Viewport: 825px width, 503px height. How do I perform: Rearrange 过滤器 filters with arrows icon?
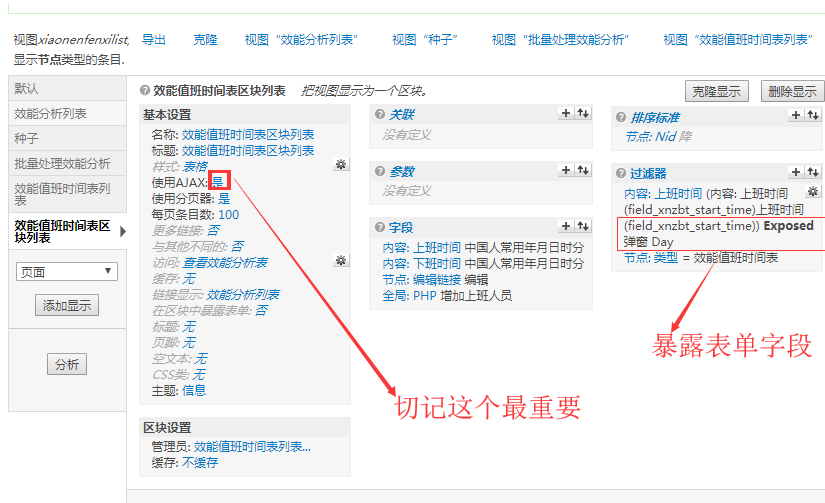coord(813,172)
